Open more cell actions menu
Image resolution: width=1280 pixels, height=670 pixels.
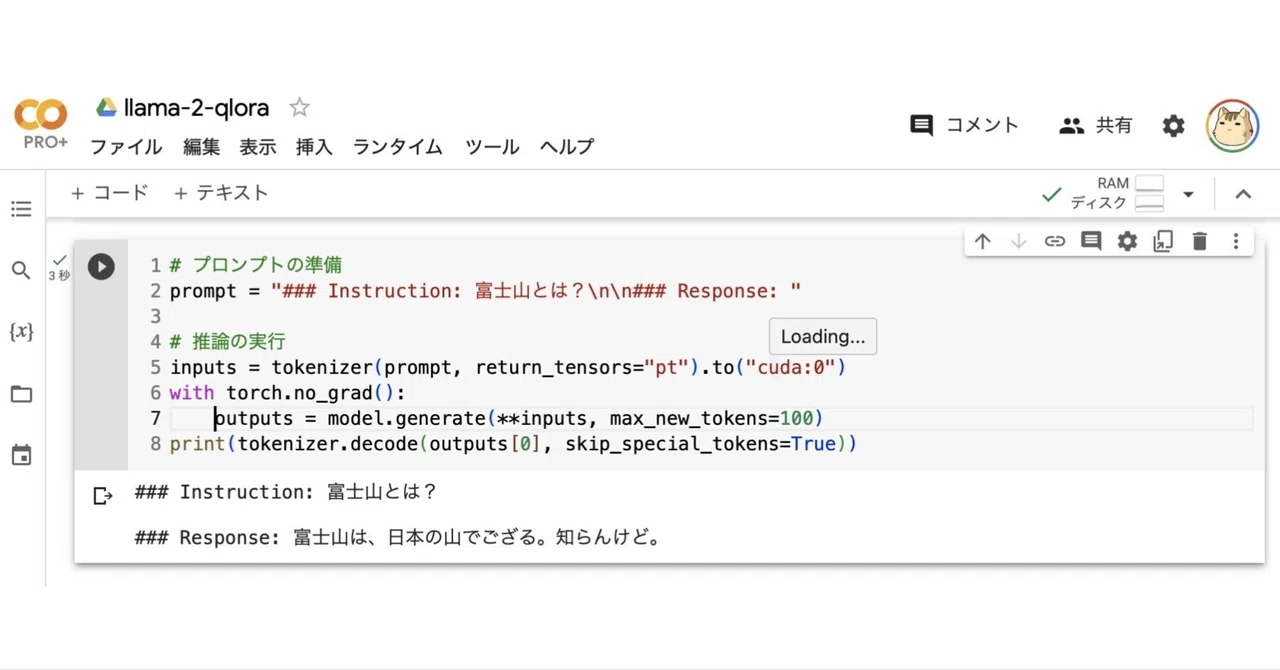pyautogui.click(x=1236, y=241)
